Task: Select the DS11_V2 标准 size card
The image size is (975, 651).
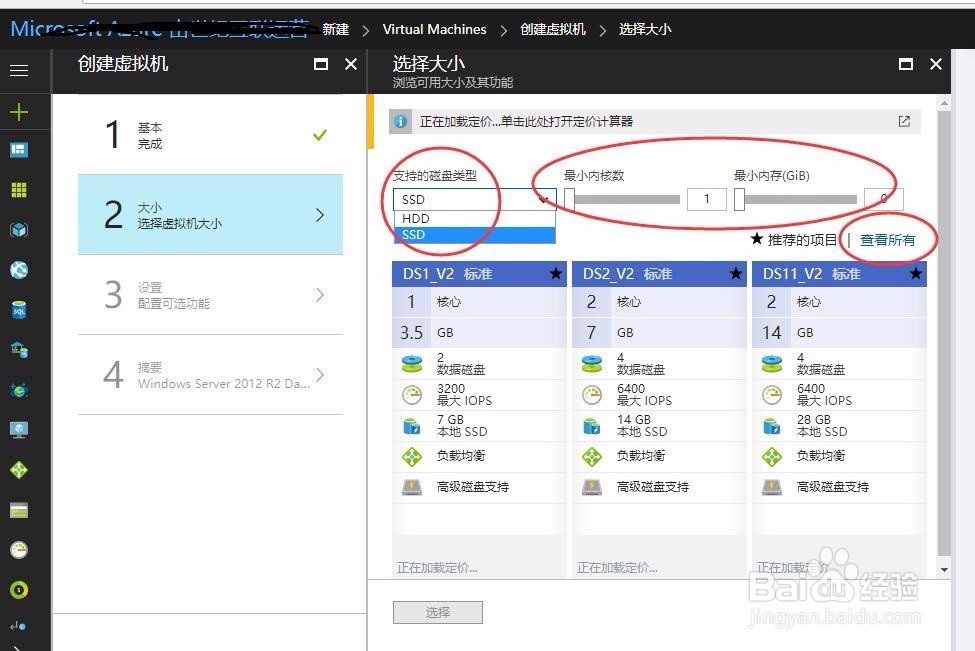Action: (839, 420)
